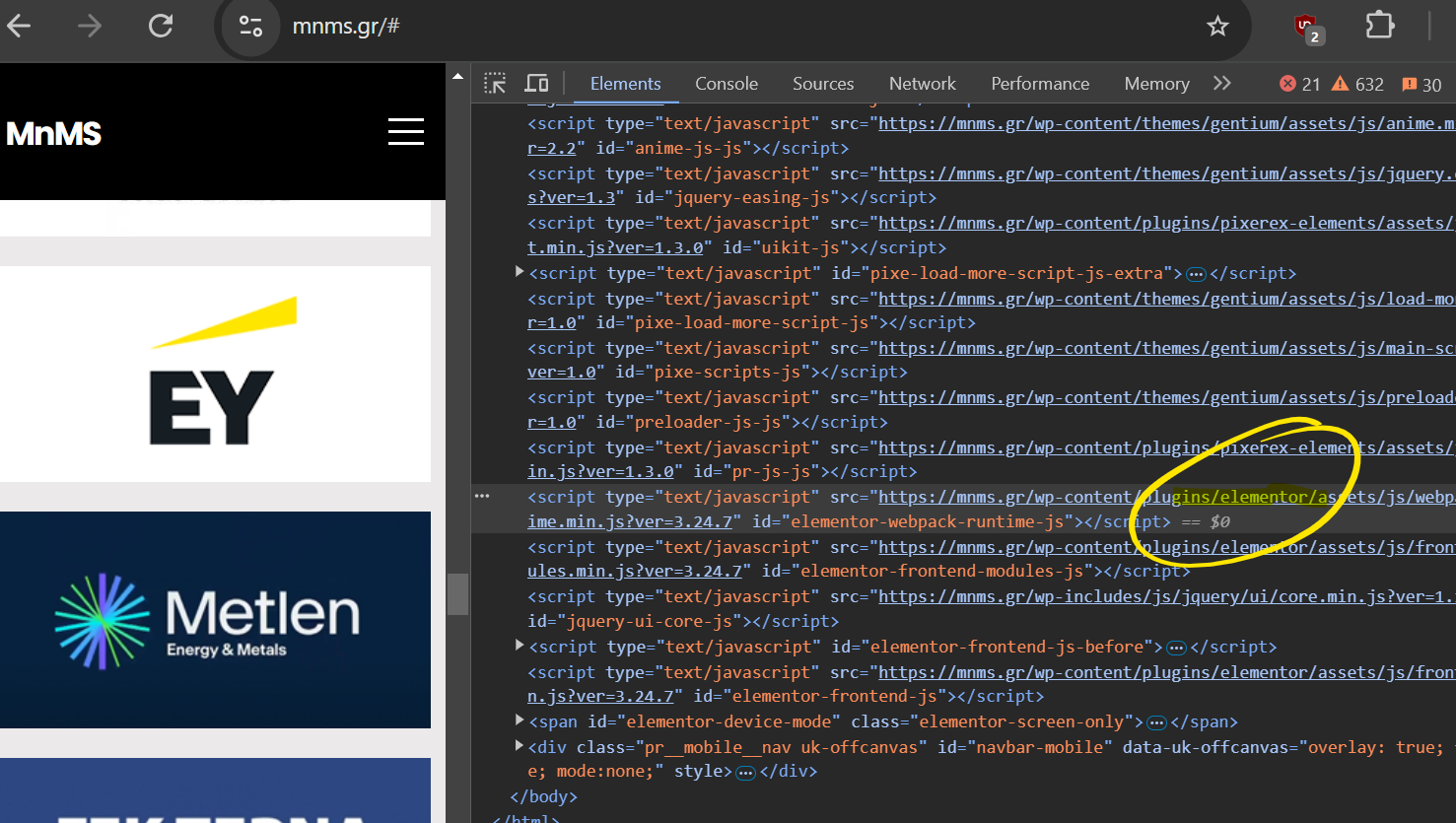Click the page vertical scrollbar thumb
This screenshot has width=1456, height=823.
pyautogui.click(x=457, y=594)
